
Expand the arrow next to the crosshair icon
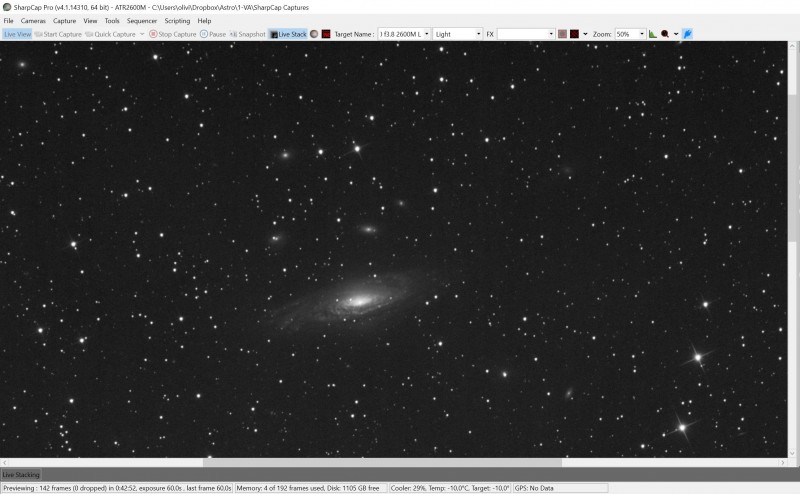click(x=585, y=34)
